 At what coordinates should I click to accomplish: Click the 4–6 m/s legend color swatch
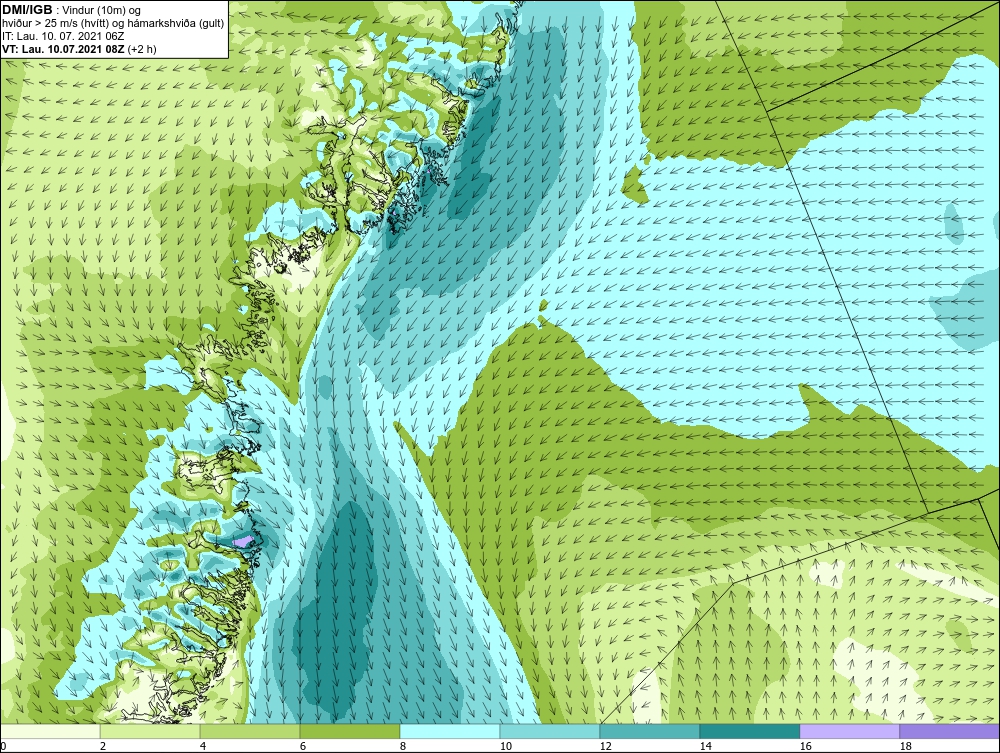pos(250,731)
